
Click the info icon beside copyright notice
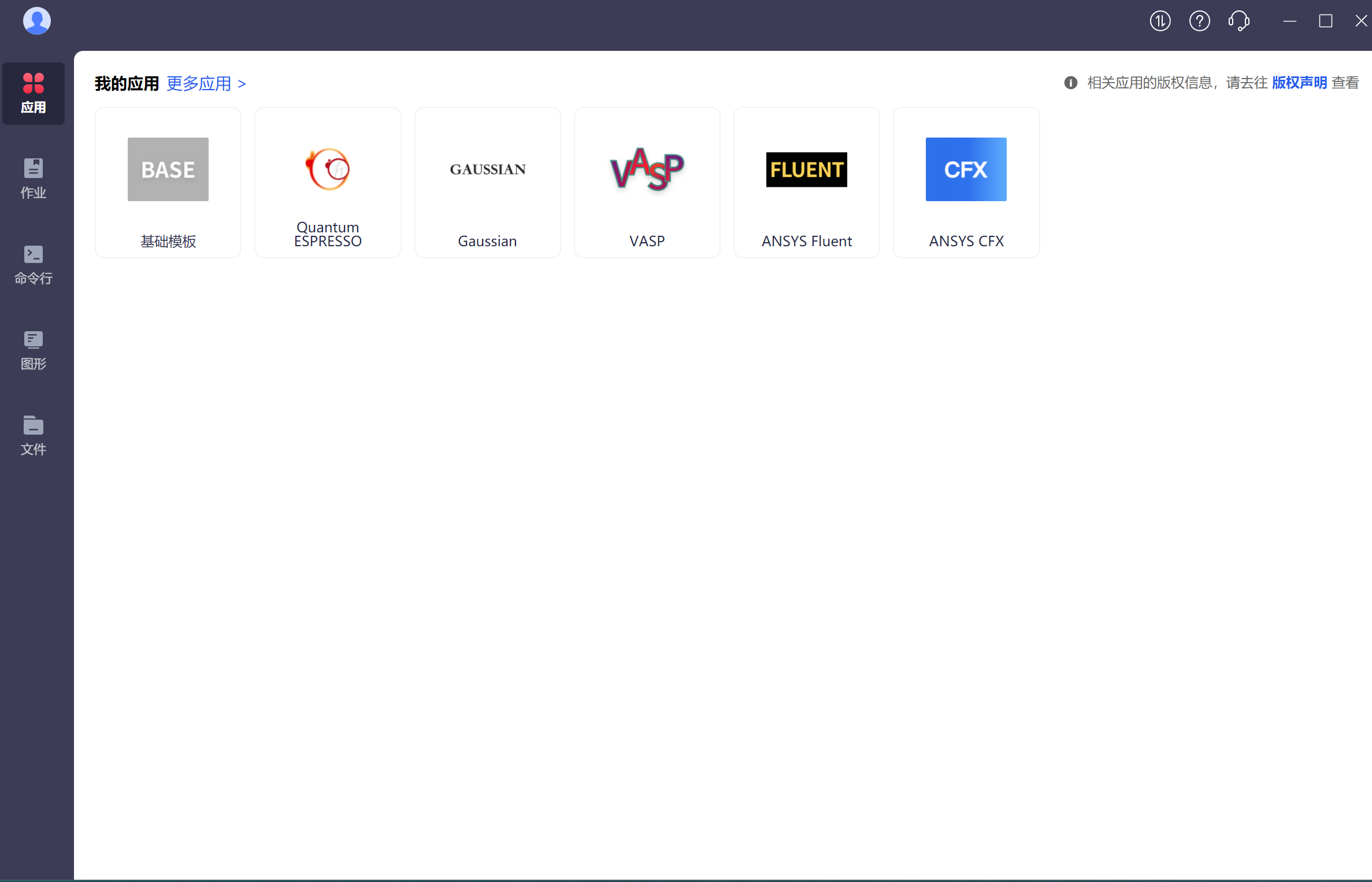(1070, 83)
